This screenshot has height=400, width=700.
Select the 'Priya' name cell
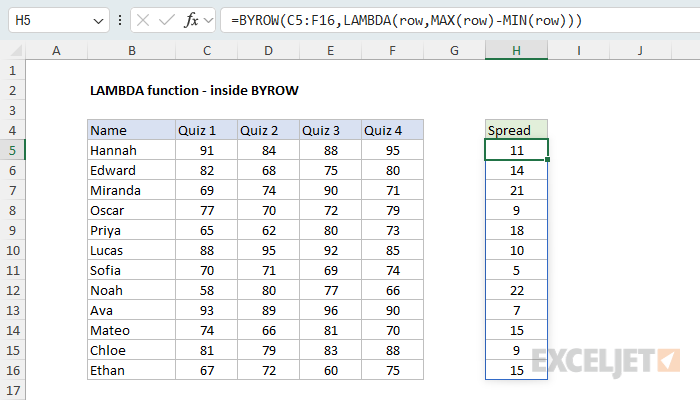132,230
